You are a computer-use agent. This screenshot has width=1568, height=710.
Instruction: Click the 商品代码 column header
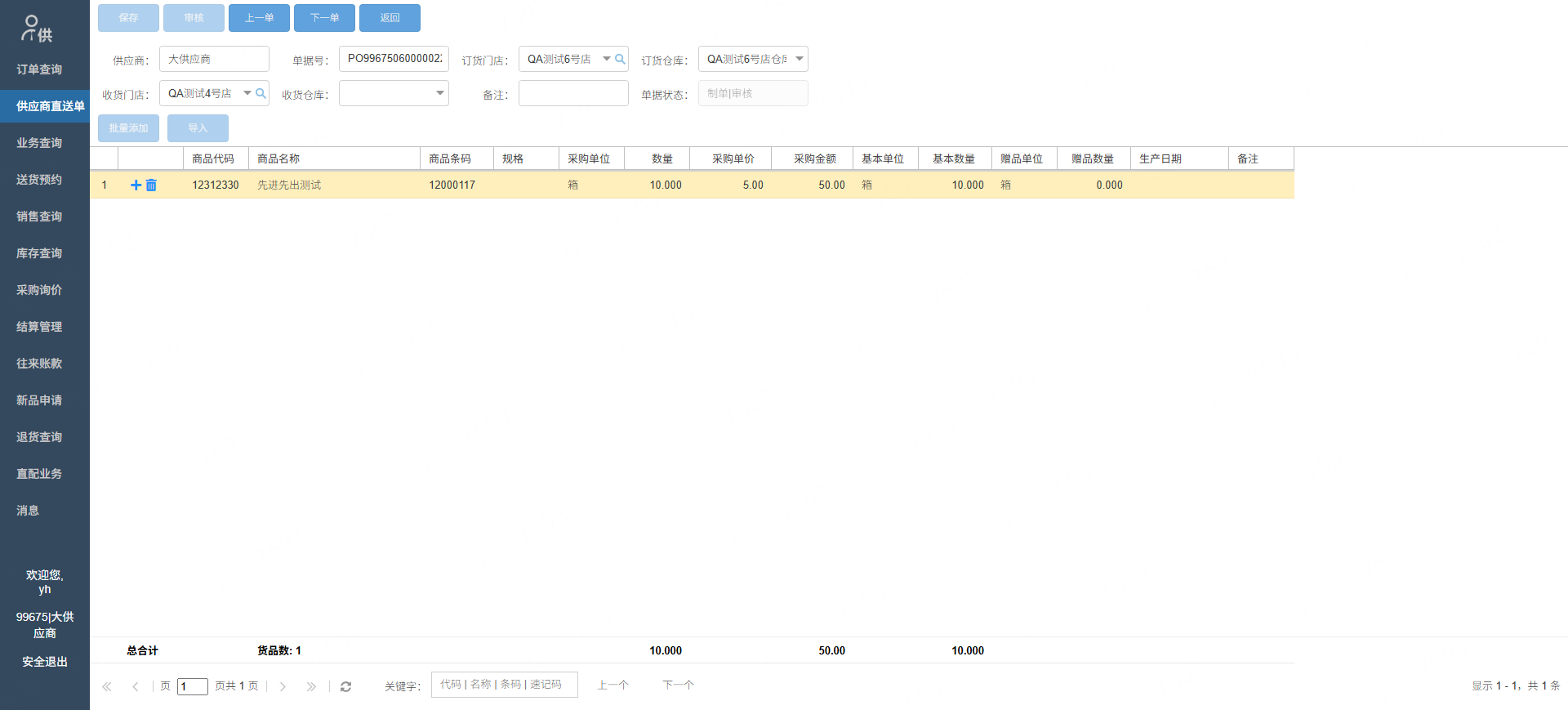[216, 159]
